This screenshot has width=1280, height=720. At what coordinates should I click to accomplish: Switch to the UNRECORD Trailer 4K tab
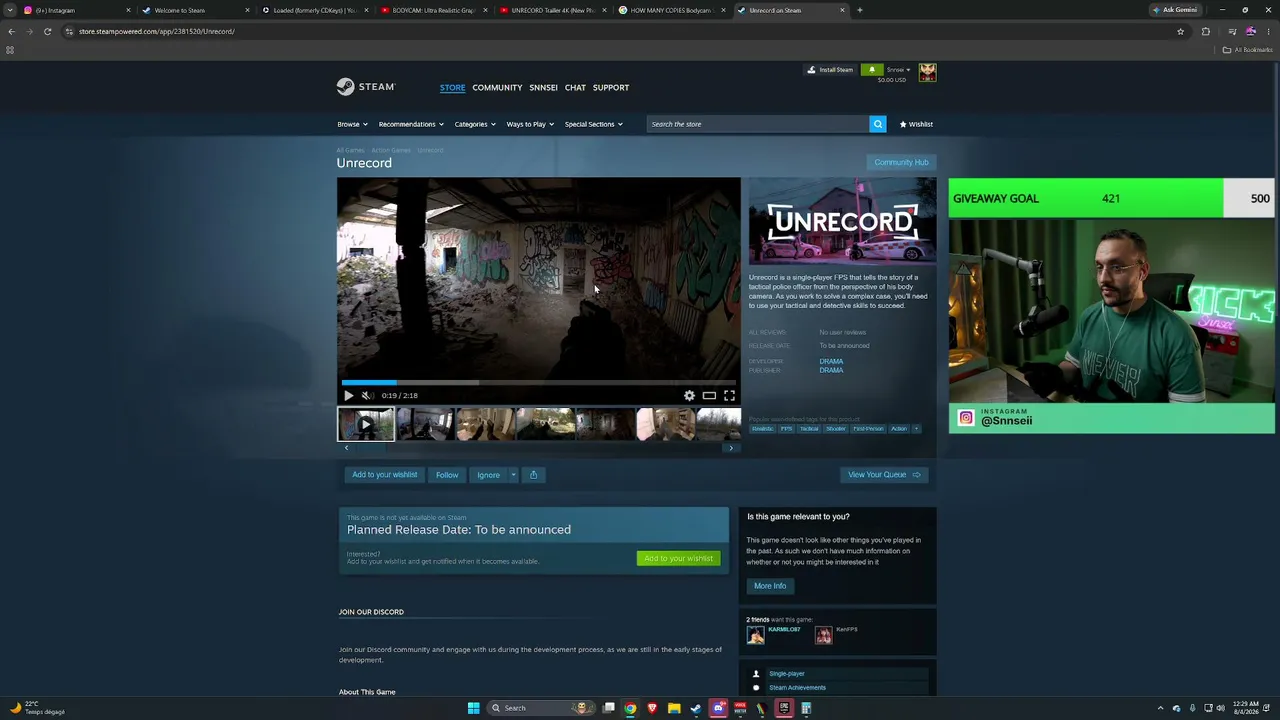point(553,10)
